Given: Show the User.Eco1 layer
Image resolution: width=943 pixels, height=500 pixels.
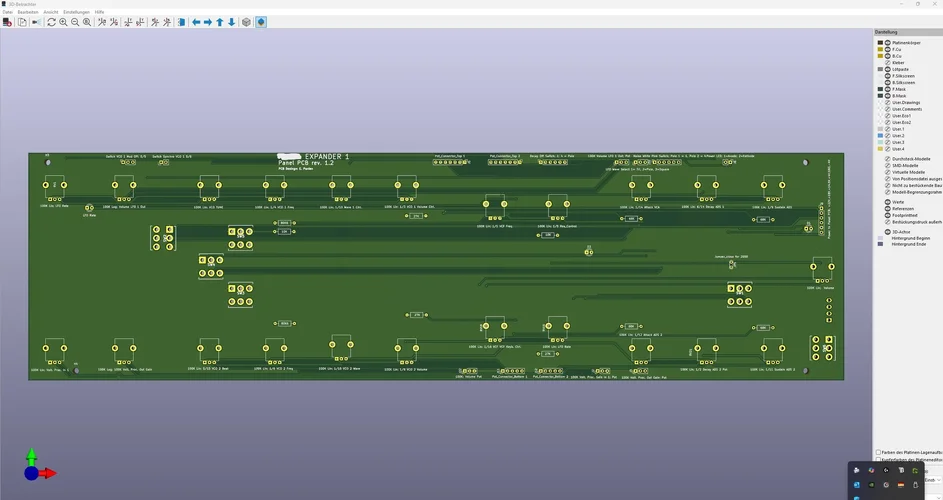Looking at the screenshot, I should (x=888, y=116).
